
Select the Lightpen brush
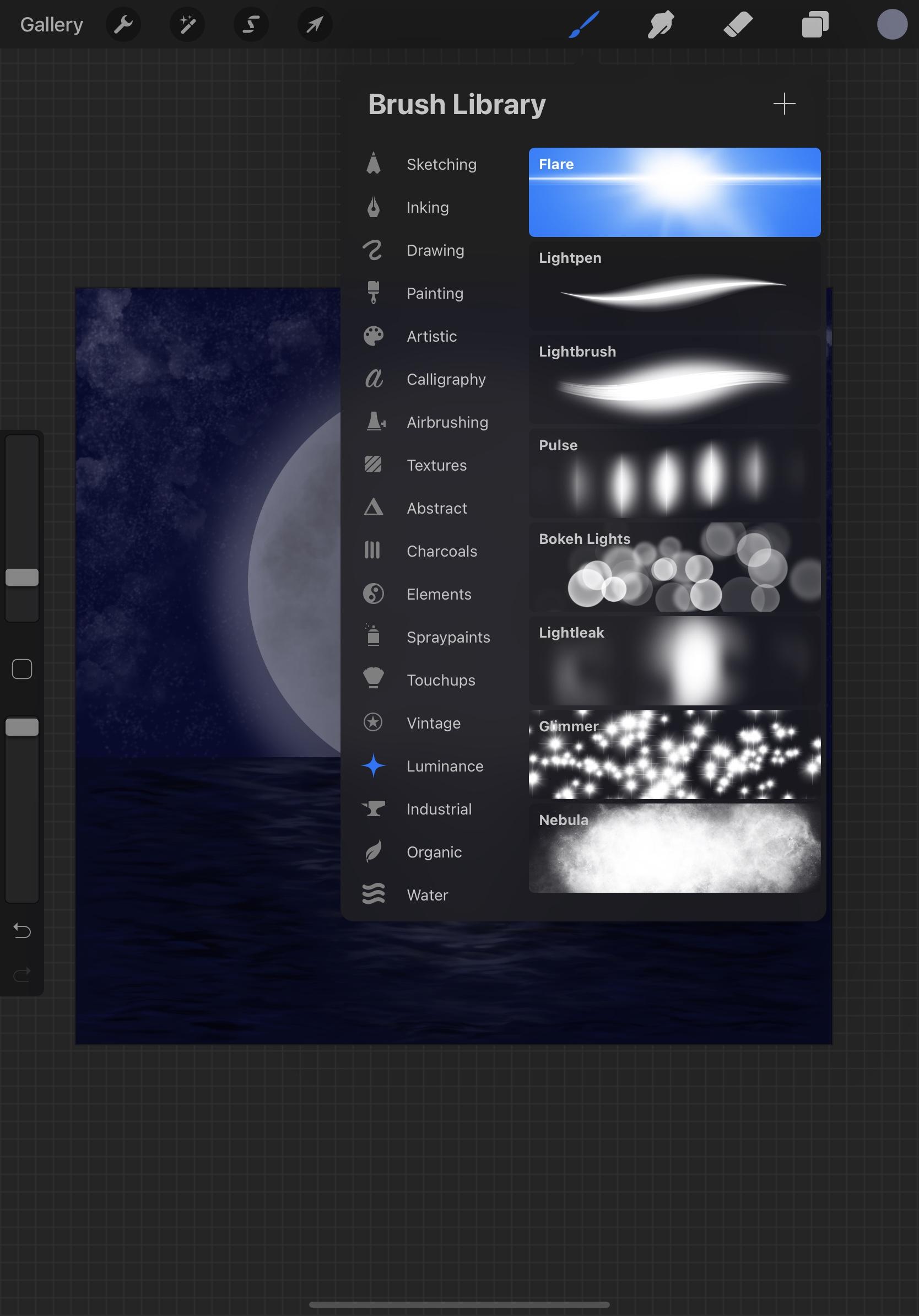click(674, 286)
